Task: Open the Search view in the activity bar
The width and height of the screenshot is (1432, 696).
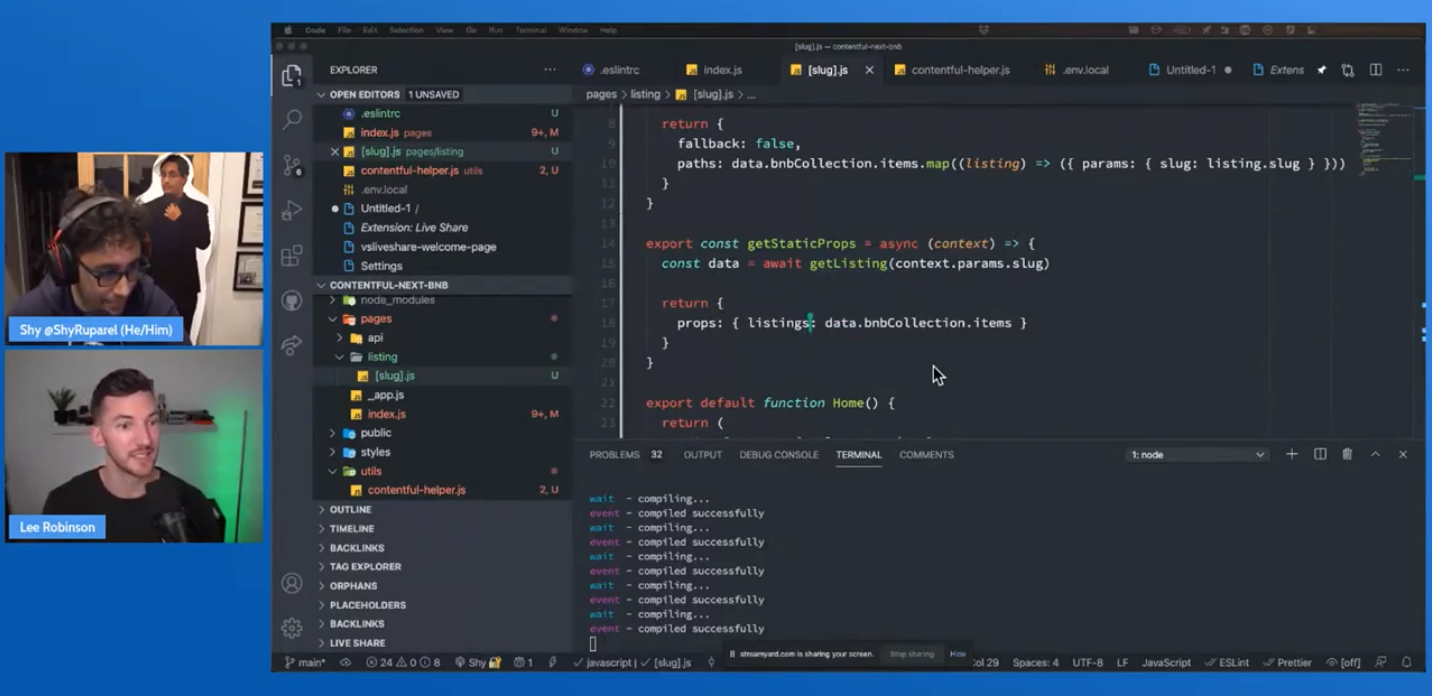Action: pos(292,120)
